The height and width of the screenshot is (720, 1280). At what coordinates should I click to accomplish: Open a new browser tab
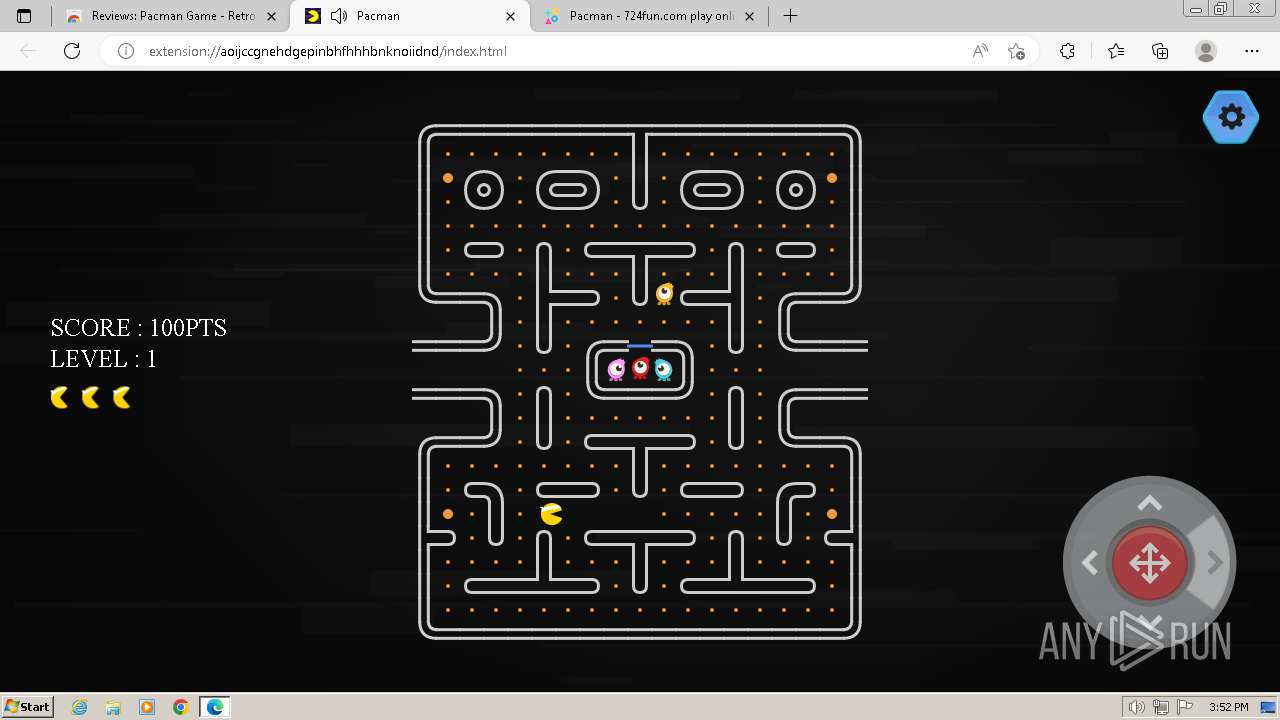(x=790, y=16)
